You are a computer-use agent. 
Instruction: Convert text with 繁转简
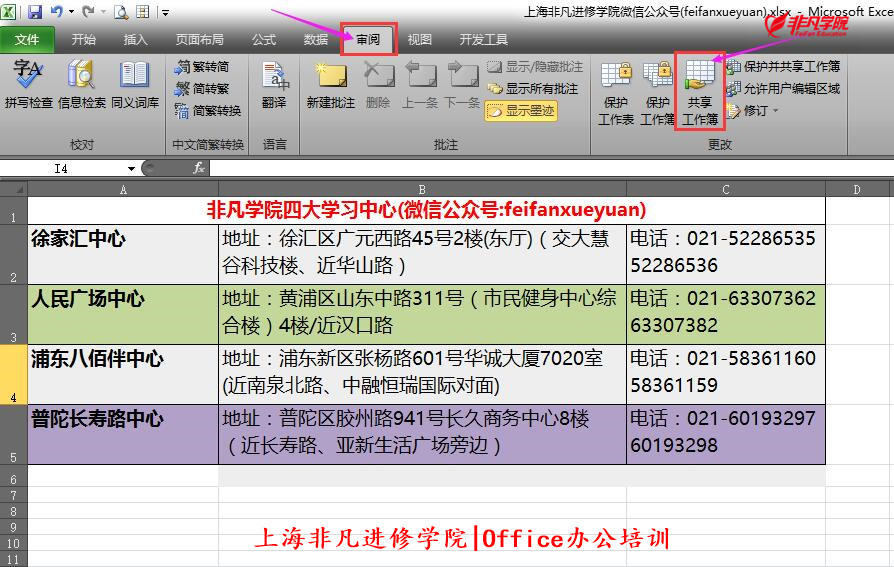202,67
